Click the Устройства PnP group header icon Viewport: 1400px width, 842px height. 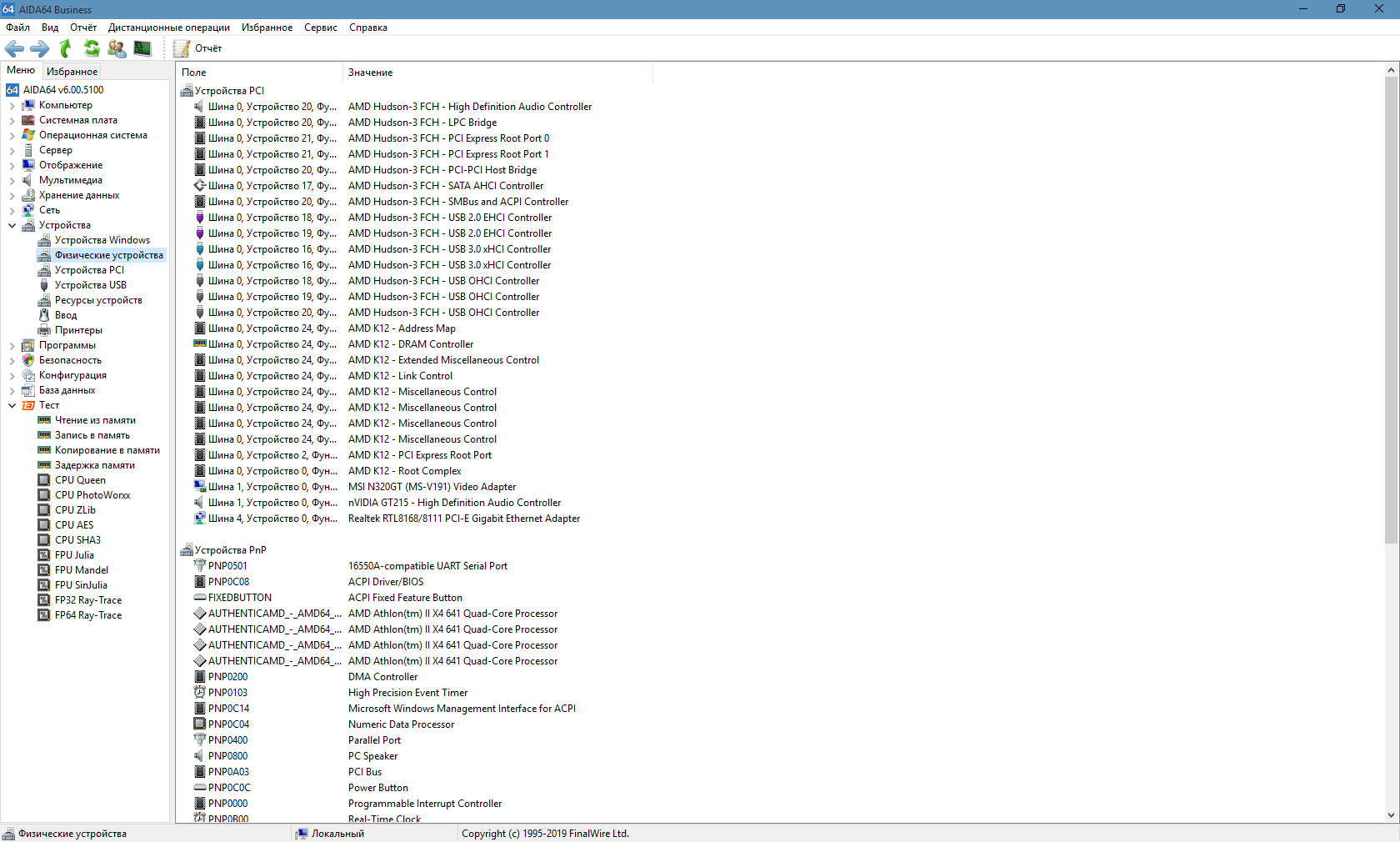[187, 550]
